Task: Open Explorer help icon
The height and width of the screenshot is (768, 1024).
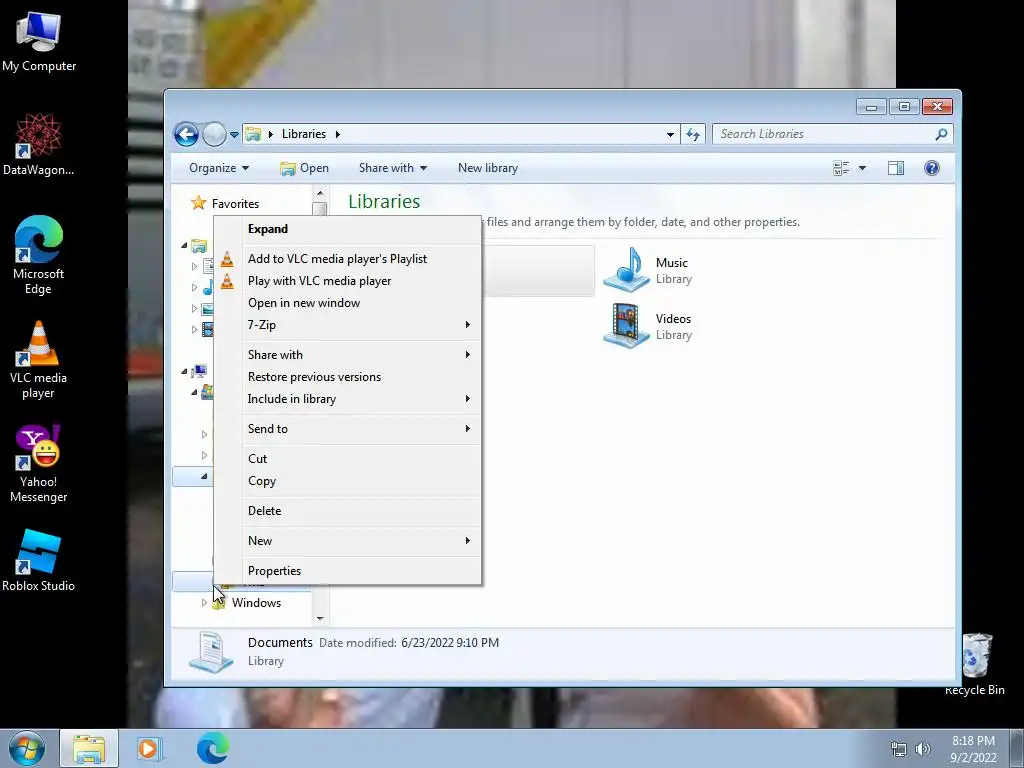Action: [932, 168]
